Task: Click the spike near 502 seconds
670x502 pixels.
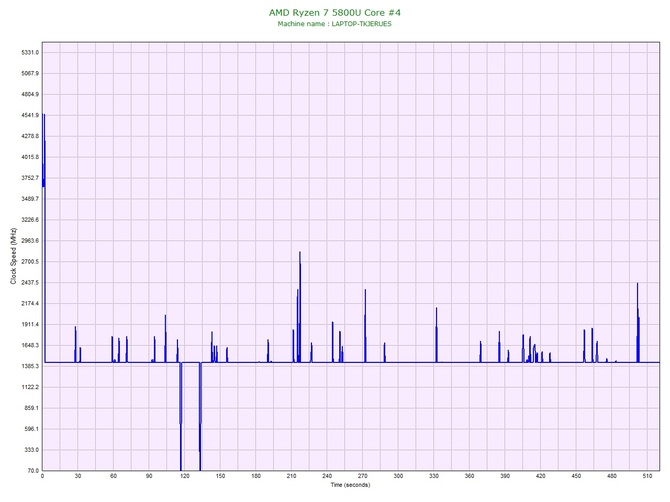Action: (x=638, y=323)
